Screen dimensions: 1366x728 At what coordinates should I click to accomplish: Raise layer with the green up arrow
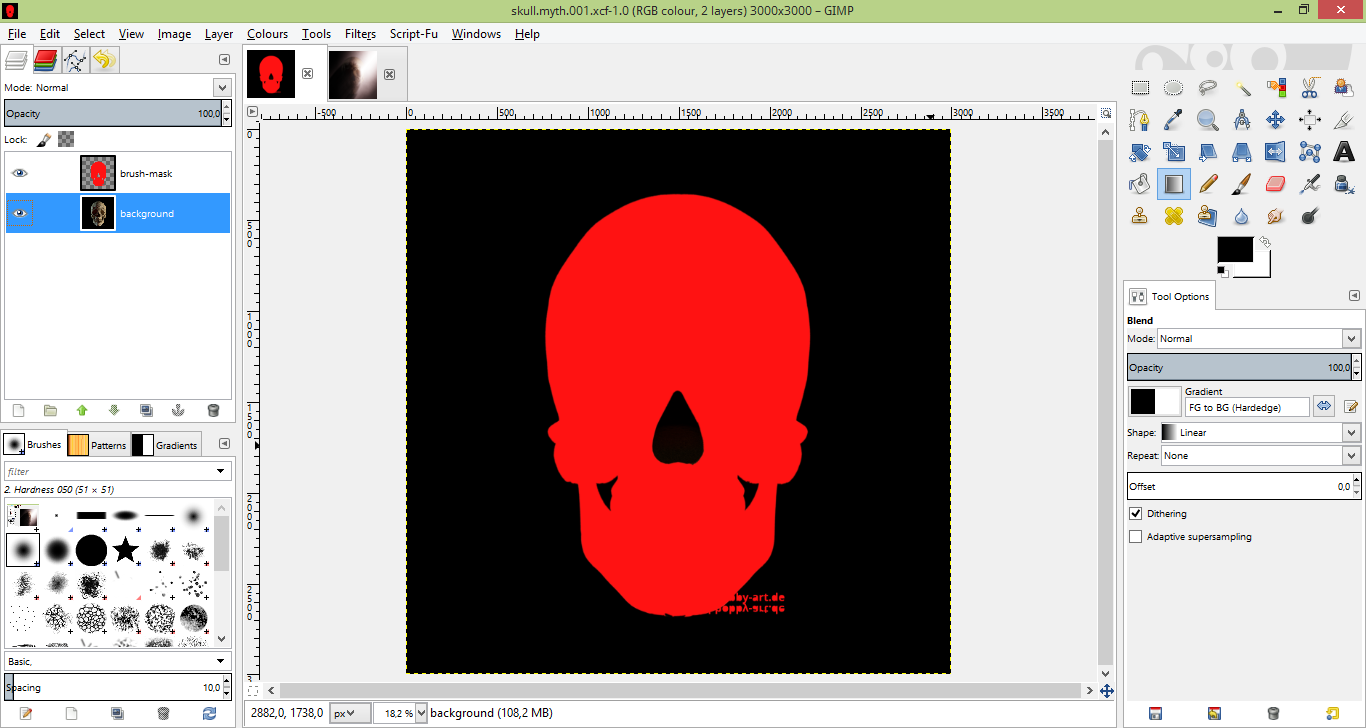pos(82,410)
